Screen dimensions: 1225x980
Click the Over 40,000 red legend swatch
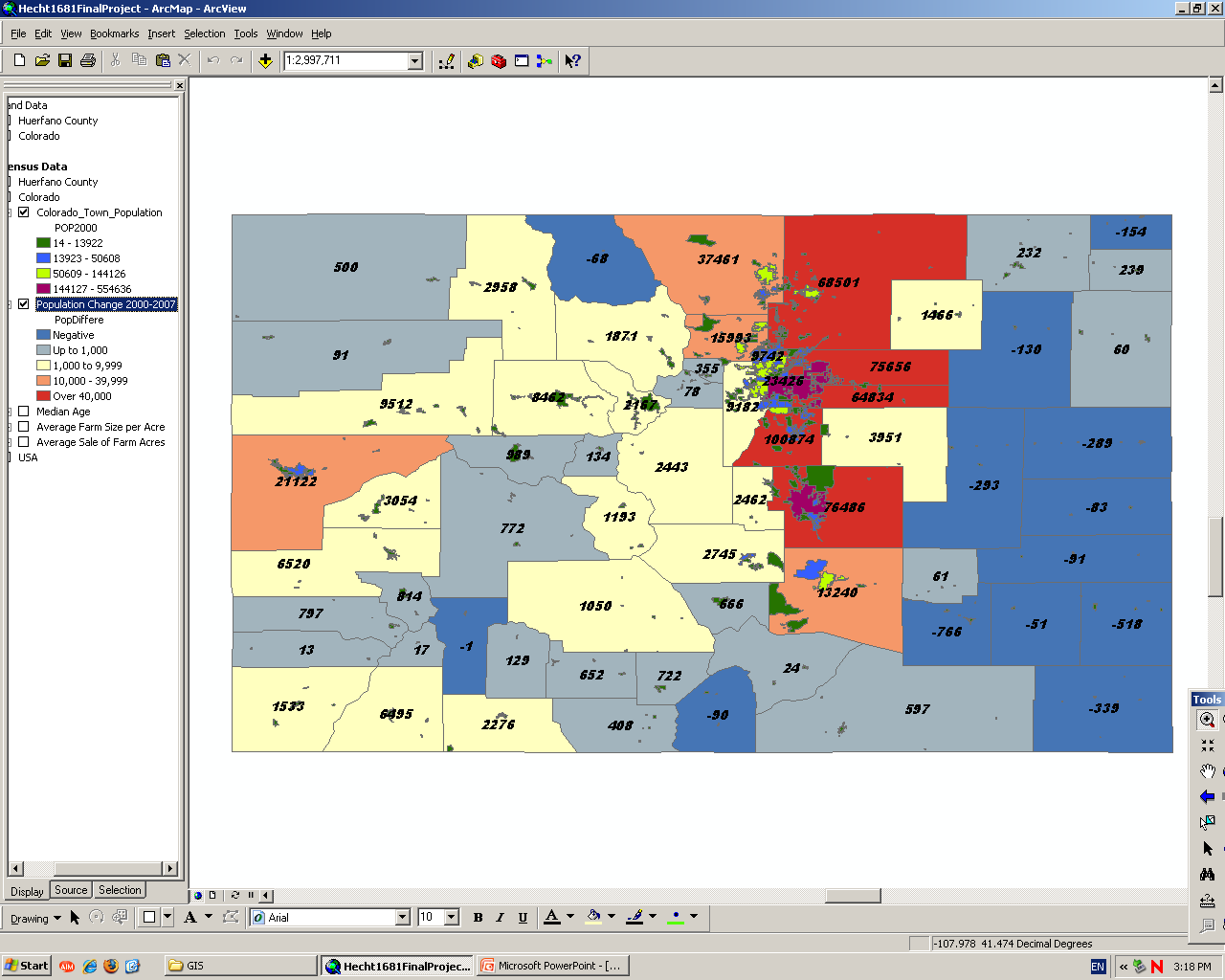43,396
